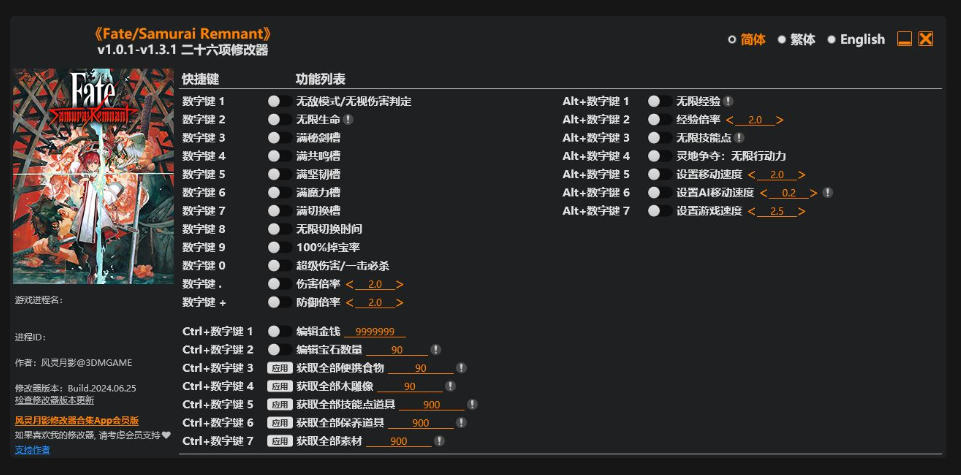
Task: Click 支持作者 link
Action: click(32, 450)
